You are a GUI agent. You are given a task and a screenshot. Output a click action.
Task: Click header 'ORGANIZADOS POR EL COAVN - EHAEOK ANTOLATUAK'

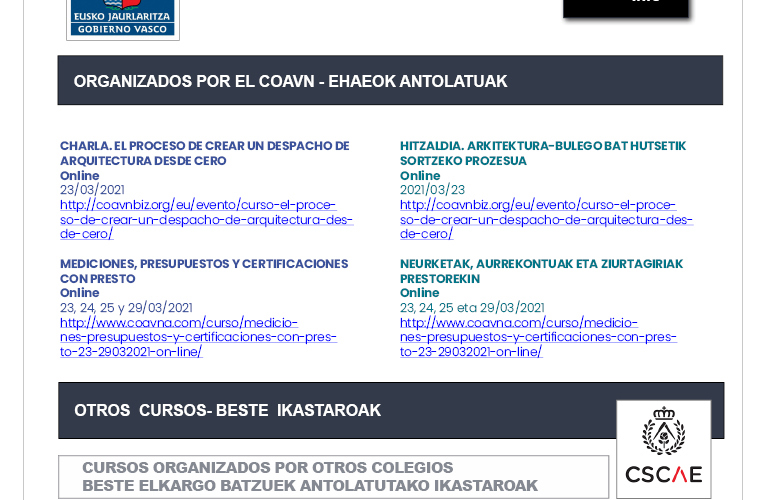tap(290, 81)
